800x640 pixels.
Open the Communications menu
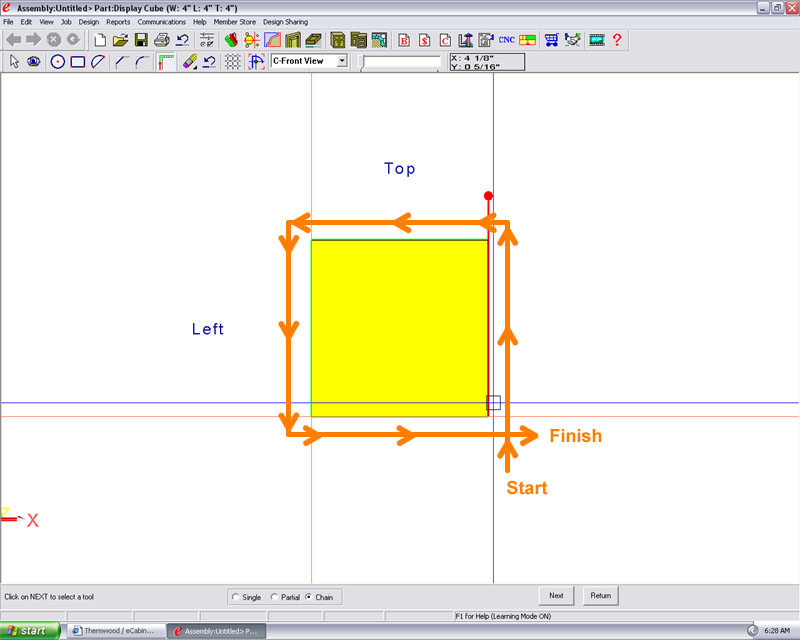[x=161, y=22]
